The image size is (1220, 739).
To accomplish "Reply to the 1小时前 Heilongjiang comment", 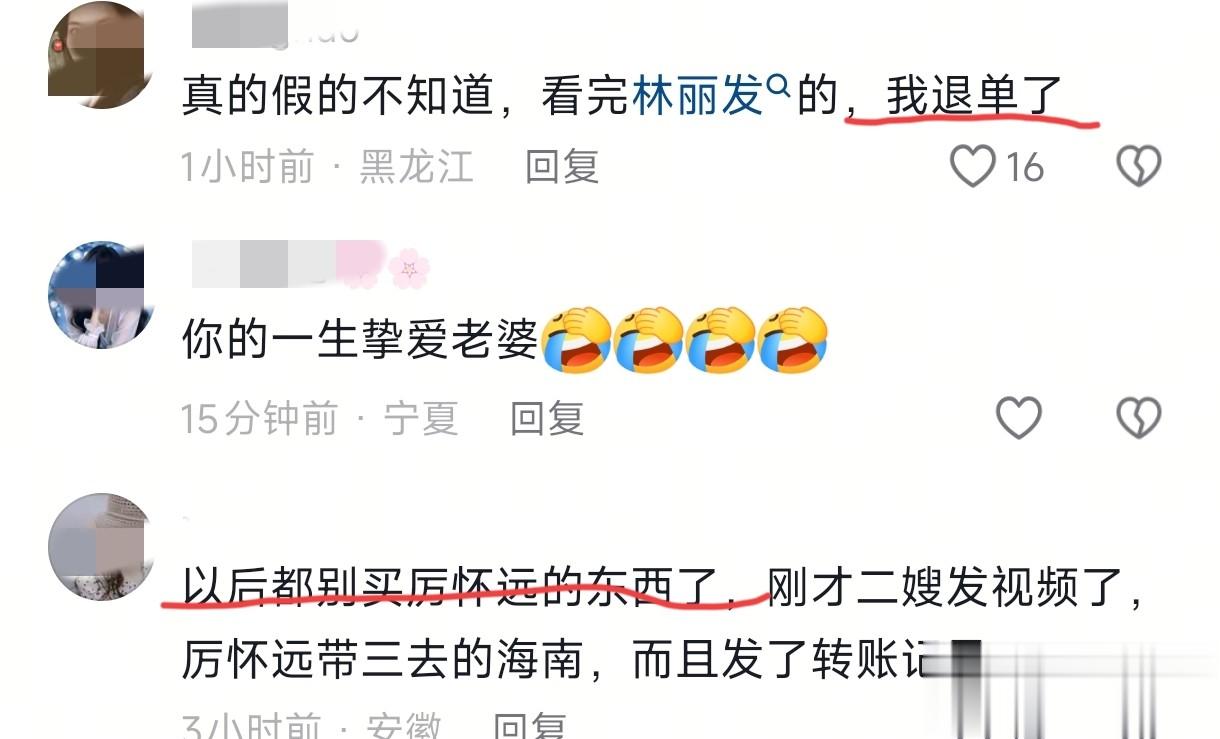I will (x=562, y=167).
